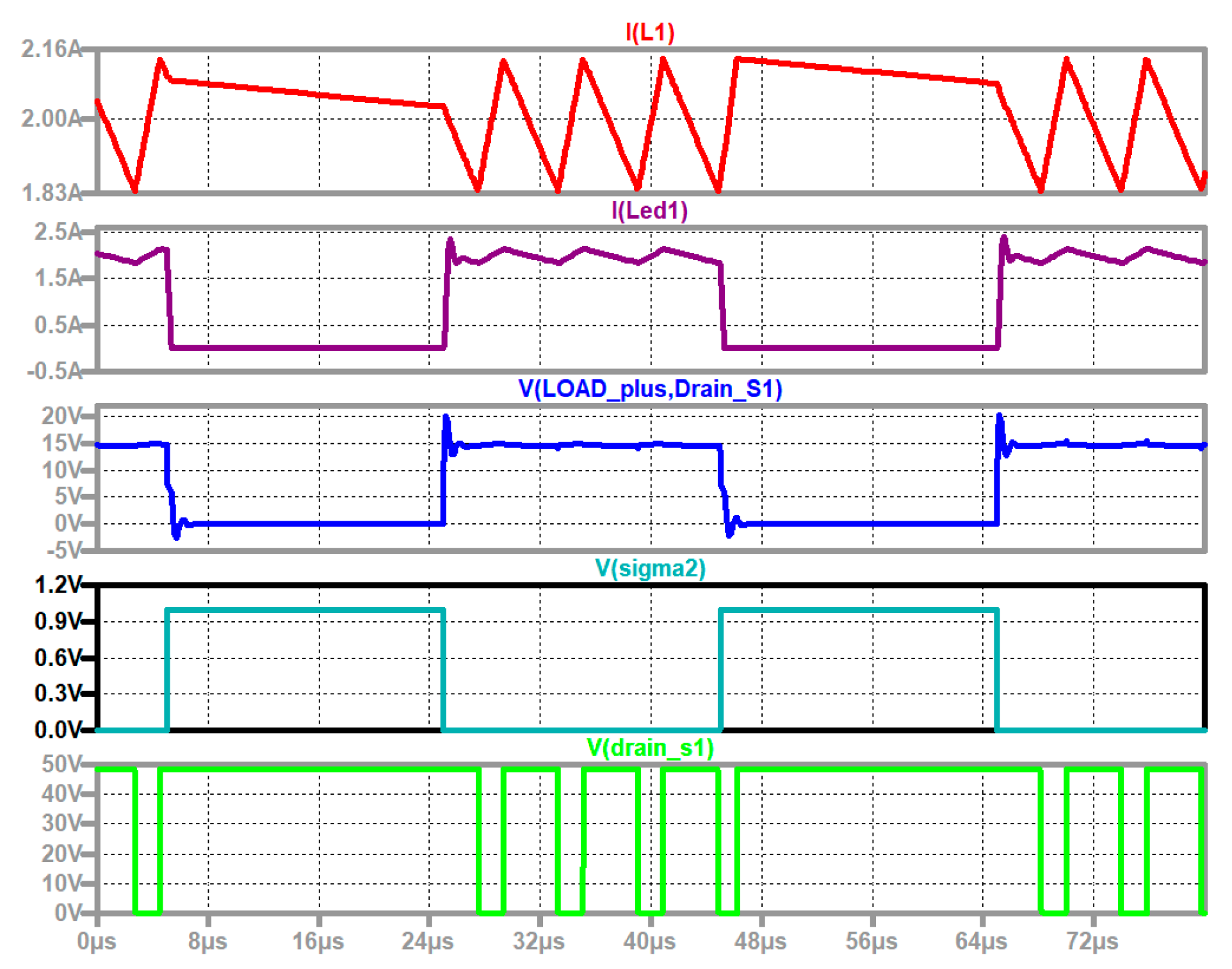Image resolution: width=1232 pixels, height=969 pixels.
Task: Click the 20V axis label in blue plot
Action: pos(61,416)
